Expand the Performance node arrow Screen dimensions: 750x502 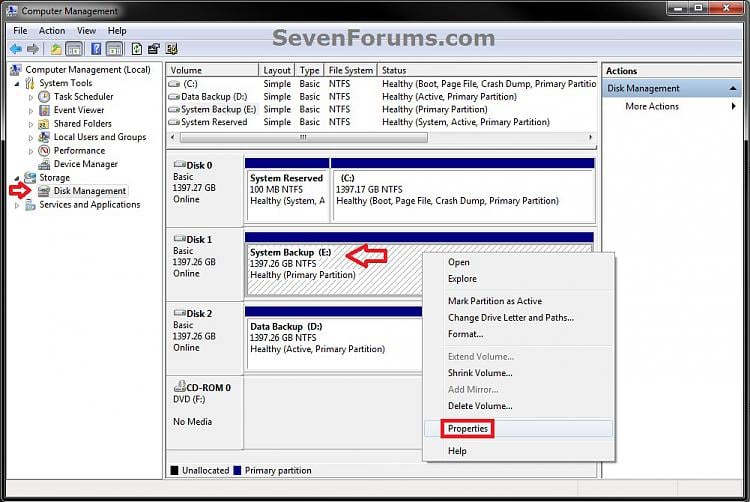(31, 151)
